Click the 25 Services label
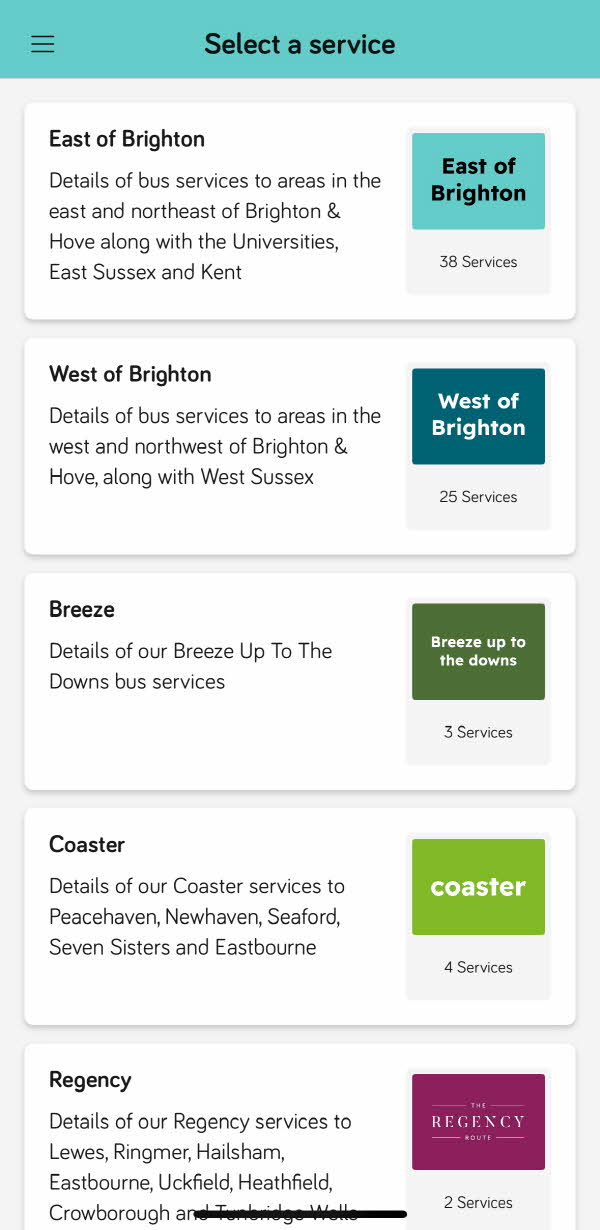This screenshot has width=600, height=1230. click(478, 497)
